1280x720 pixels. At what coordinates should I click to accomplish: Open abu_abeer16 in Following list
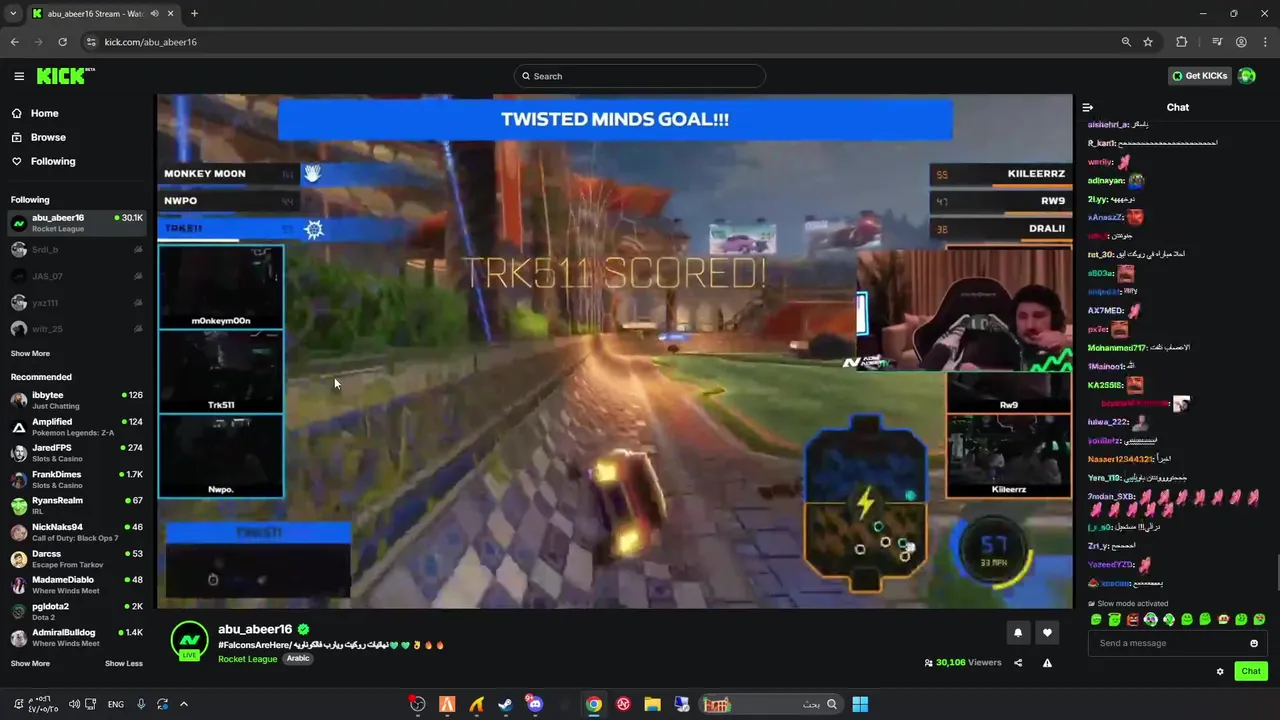click(x=77, y=222)
